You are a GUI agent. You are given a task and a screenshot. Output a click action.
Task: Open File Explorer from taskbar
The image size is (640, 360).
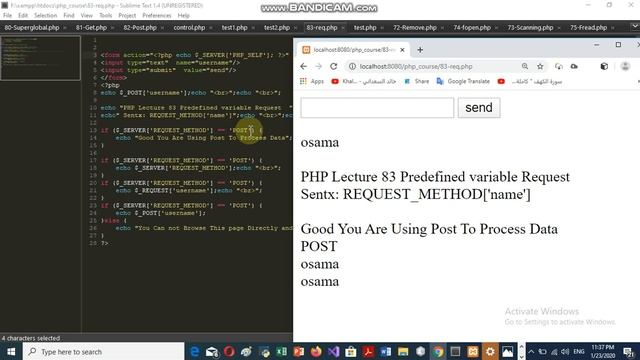[403, 351]
